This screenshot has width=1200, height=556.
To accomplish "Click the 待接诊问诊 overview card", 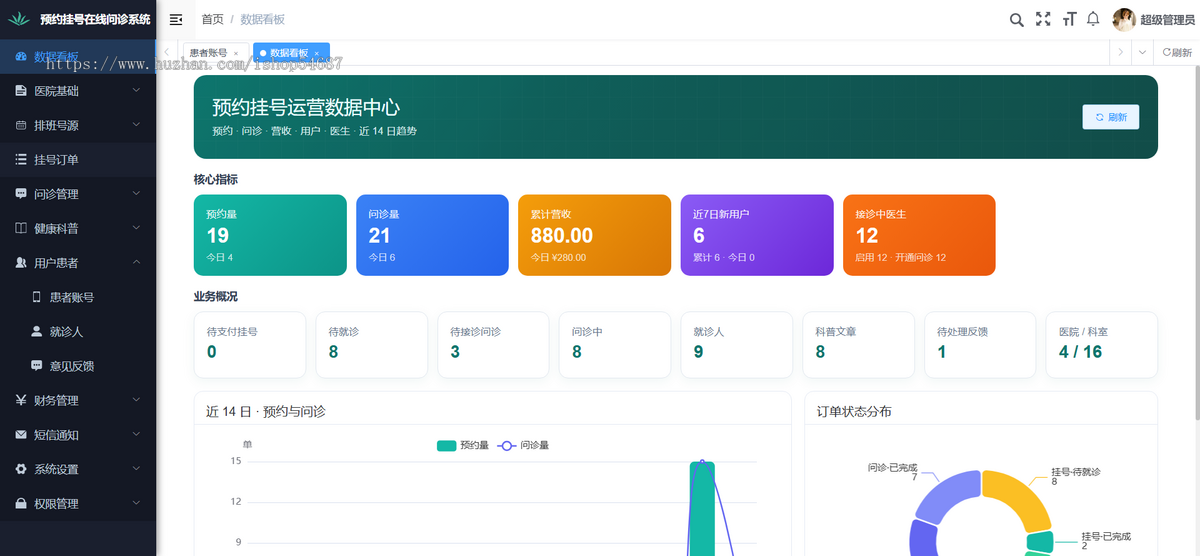I will point(493,345).
